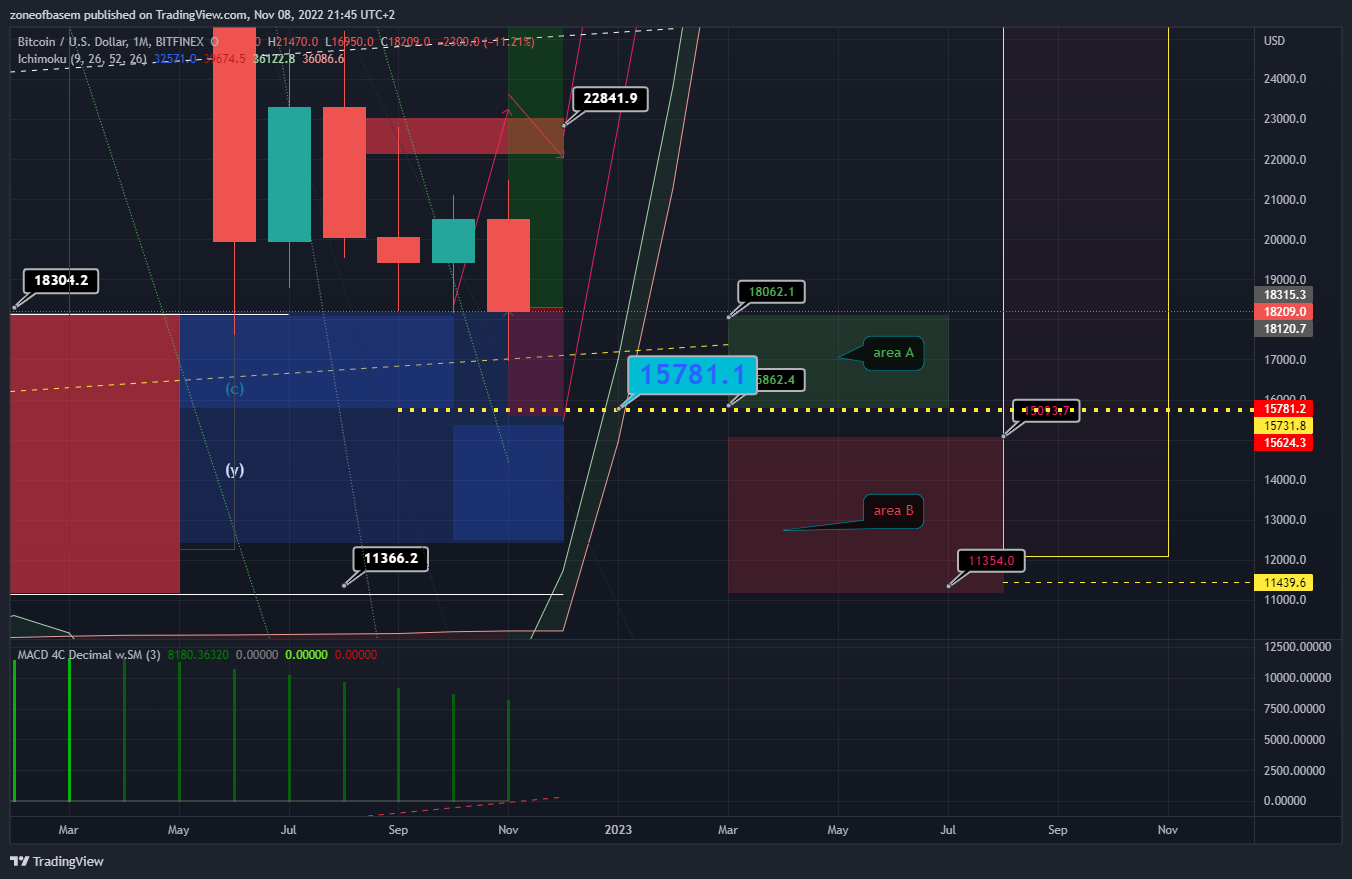1352x879 pixels.
Task: Click the 22841.9 price callout
Action: coord(610,99)
